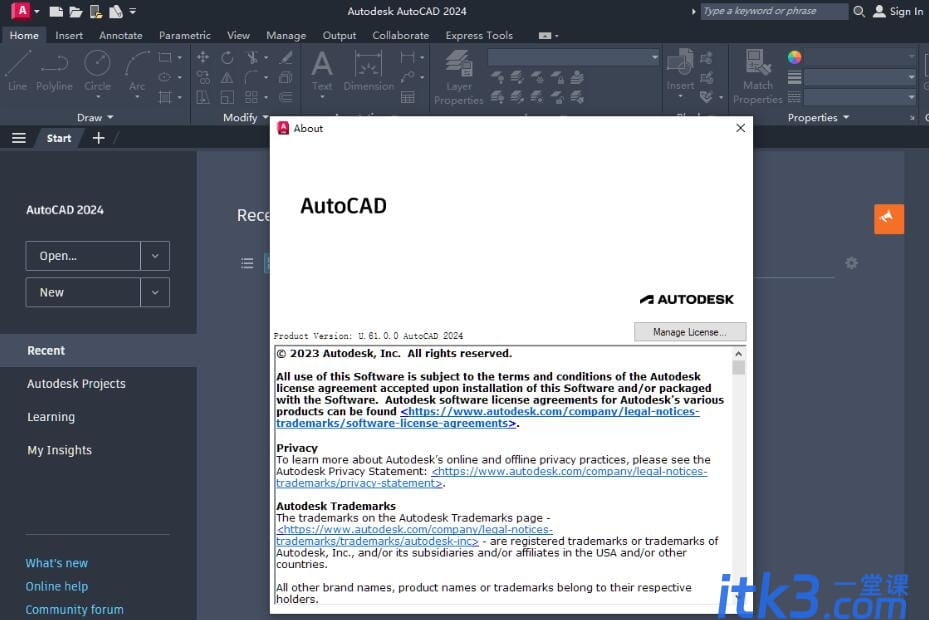This screenshot has height=620, width=929.
Task: Click the New file icon in quick access toolbar
Action: (56, 11)
